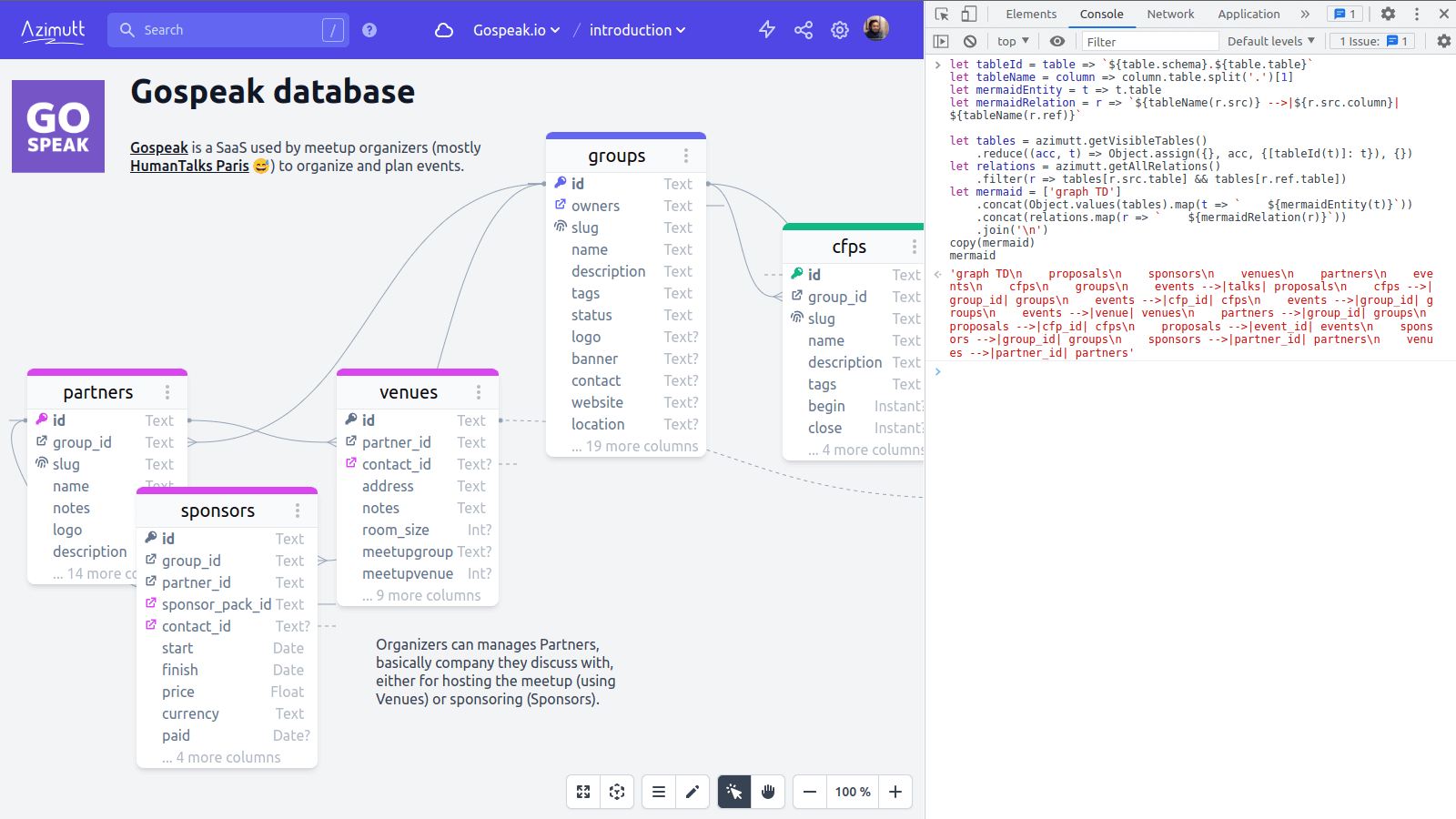Screen dimensions: 1456x819
Task: Open the Azimutt settings gear
Action: pos(839,29)
